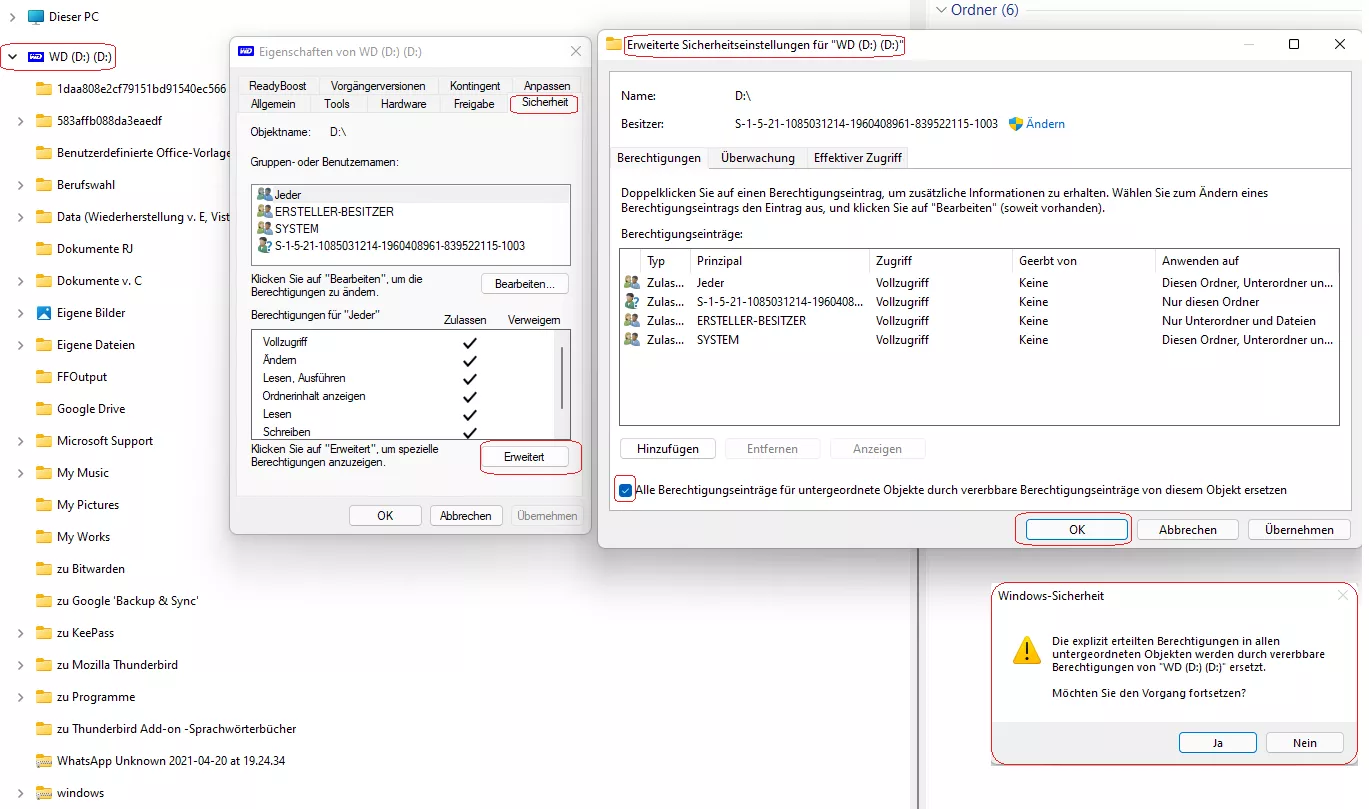Expand the zu Programme folder node
1369x809 pixels.
click(x=20, y=697)
